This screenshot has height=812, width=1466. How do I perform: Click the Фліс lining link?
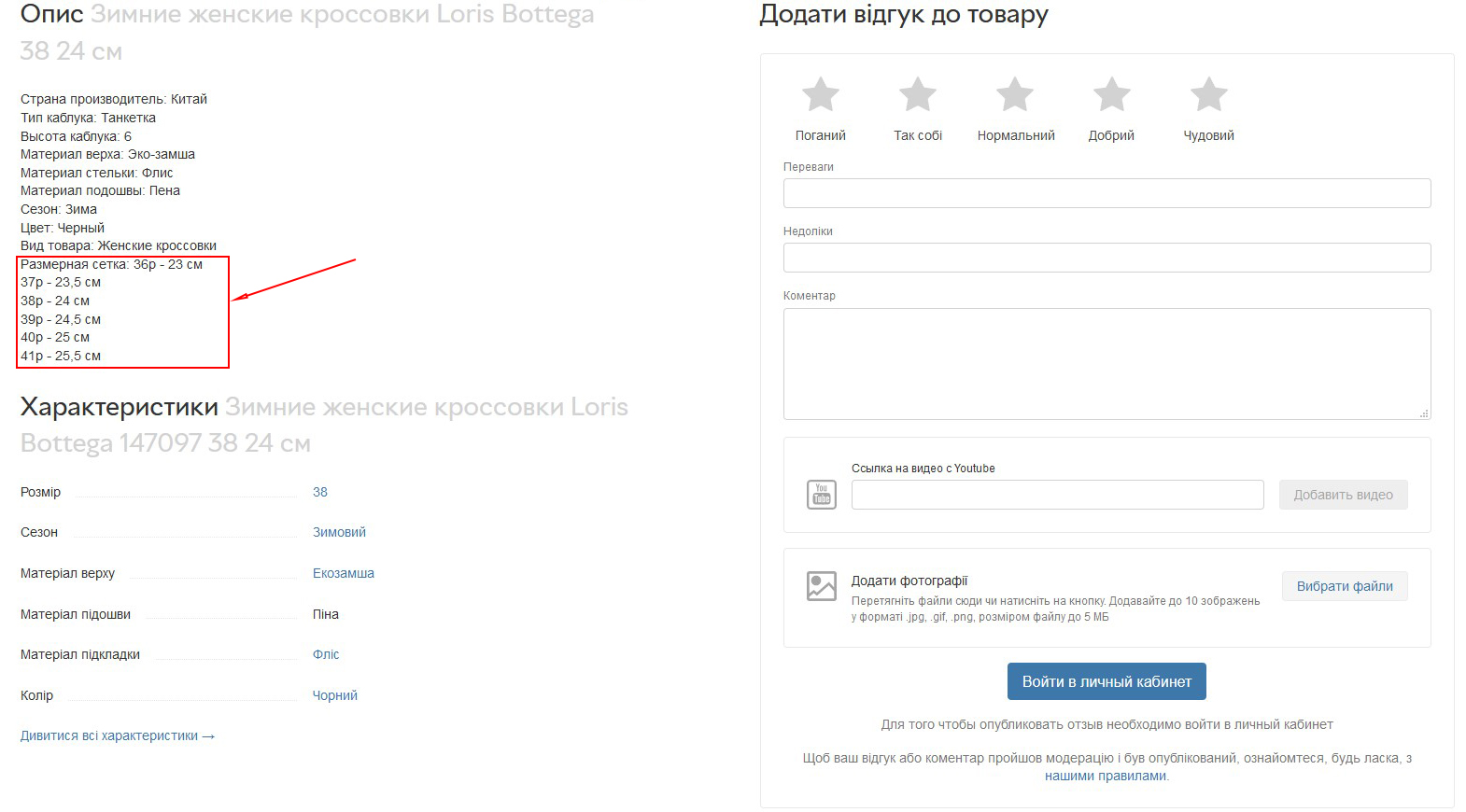(x=326, y=654)
